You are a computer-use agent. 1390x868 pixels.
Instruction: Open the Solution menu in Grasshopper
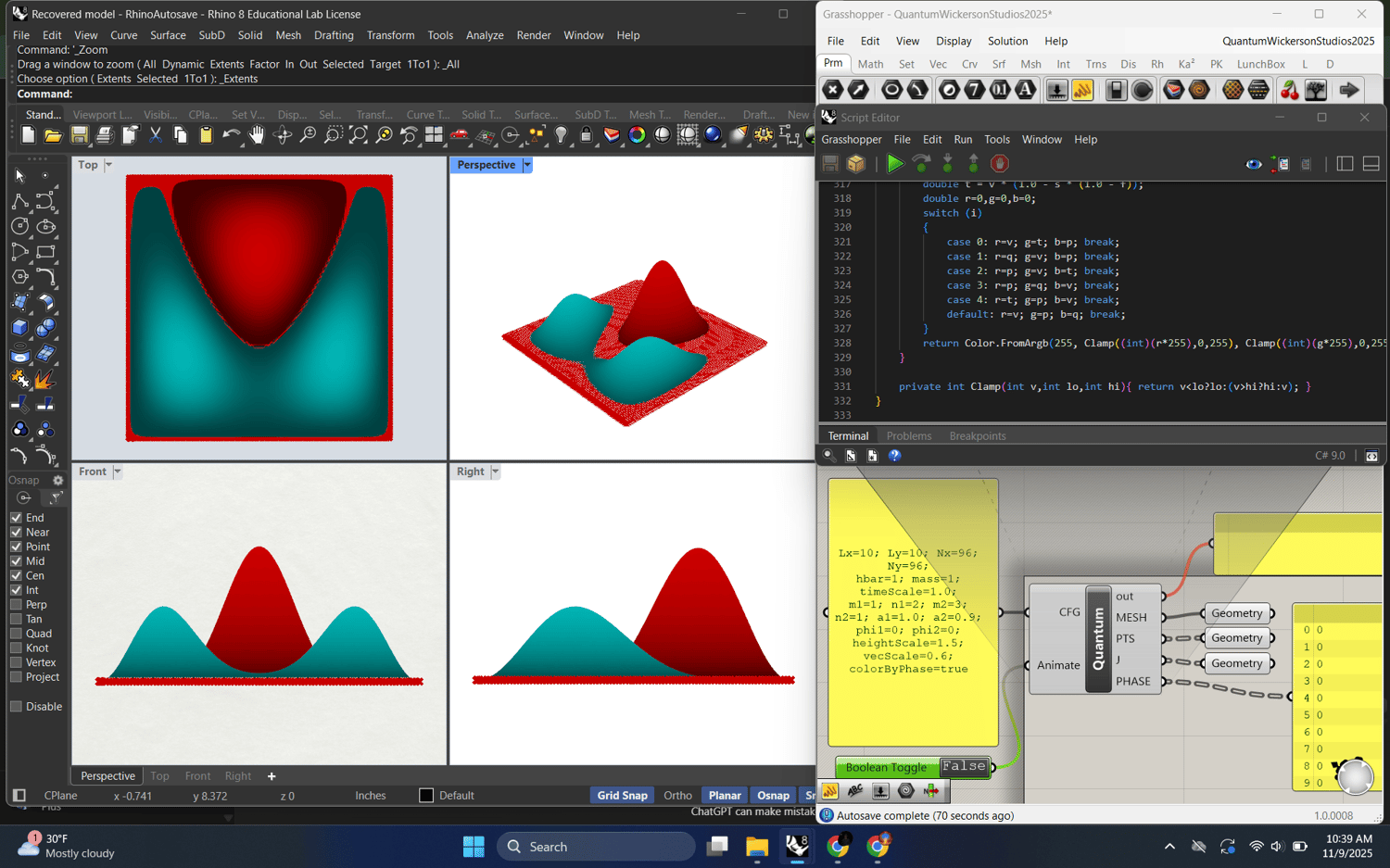click(1006, 41)
